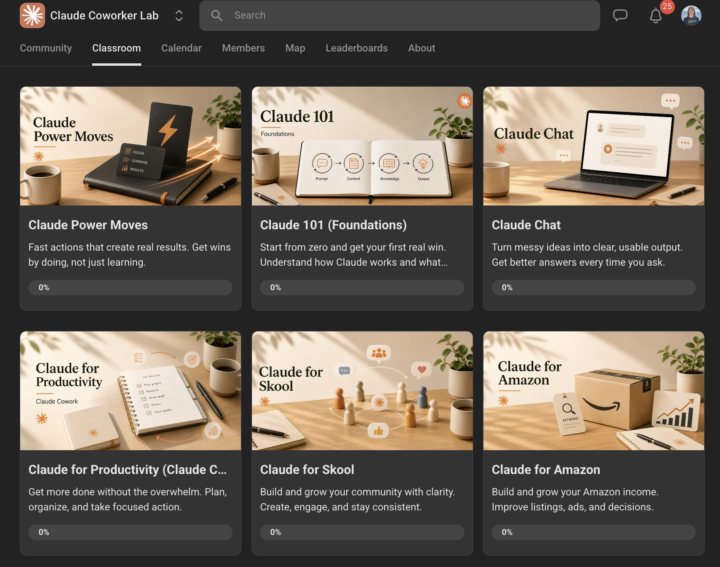
Task: Click the Claude 101 (Foundations) title
Action: [x=333, y=225]
